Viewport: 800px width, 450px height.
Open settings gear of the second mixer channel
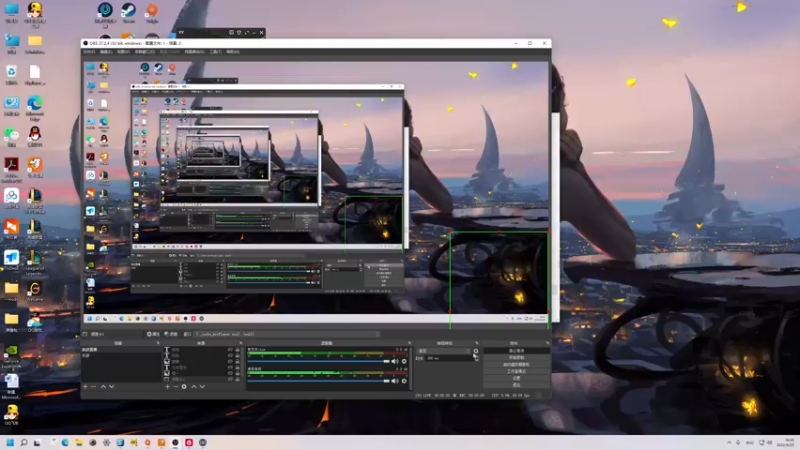pos(404,381)
